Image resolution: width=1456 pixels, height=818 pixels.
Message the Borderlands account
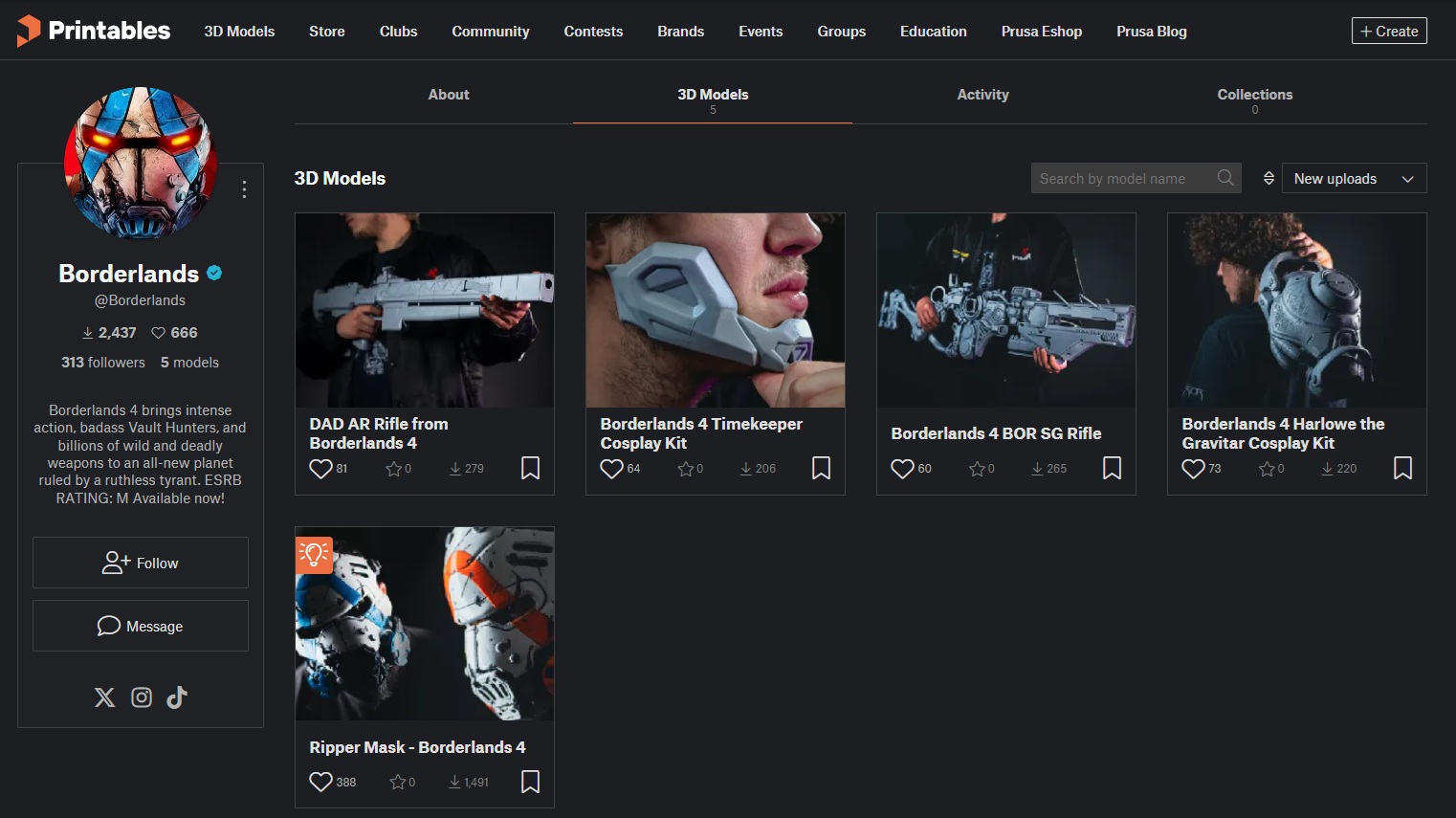point(140,626)
